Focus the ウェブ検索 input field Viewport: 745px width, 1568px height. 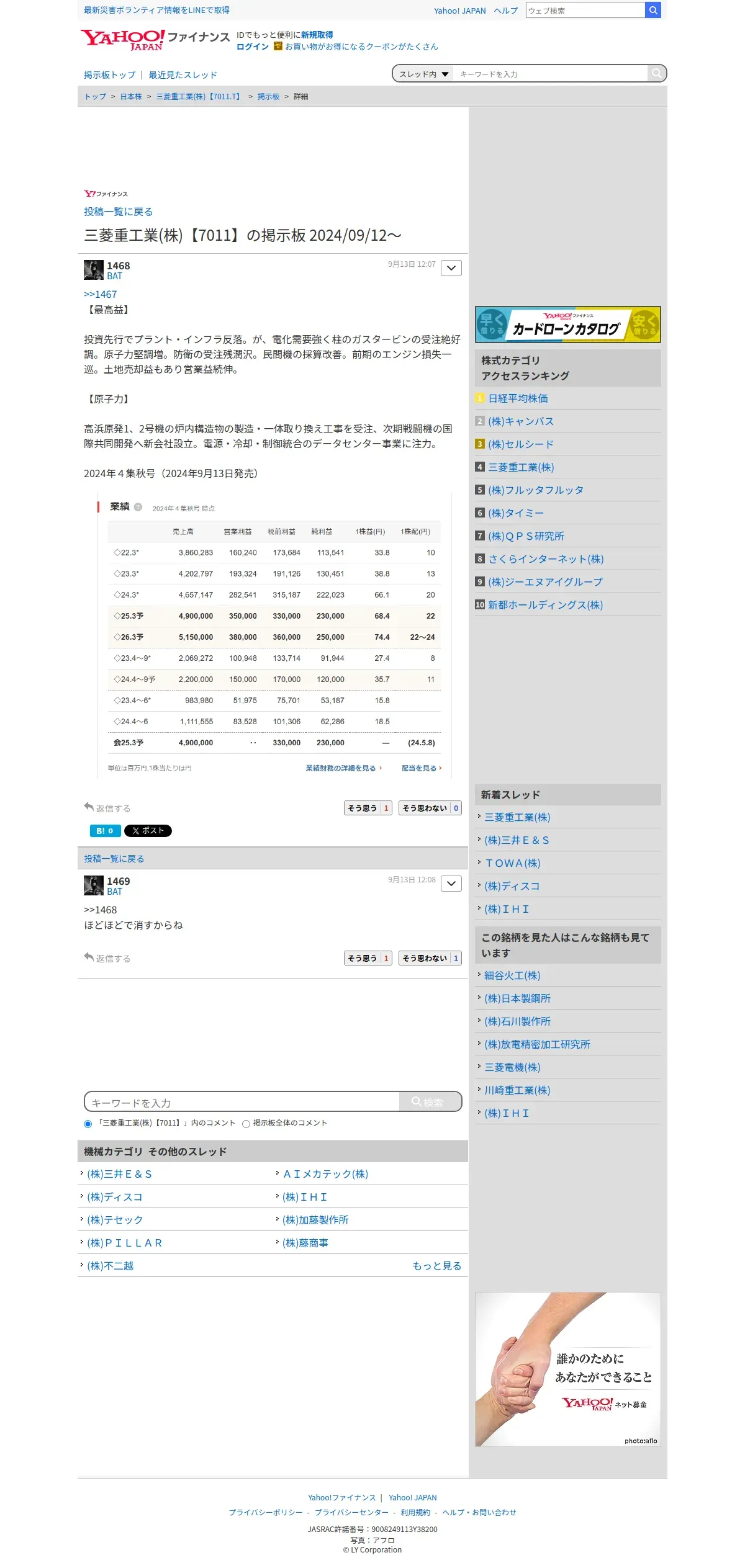coord(585,10)
